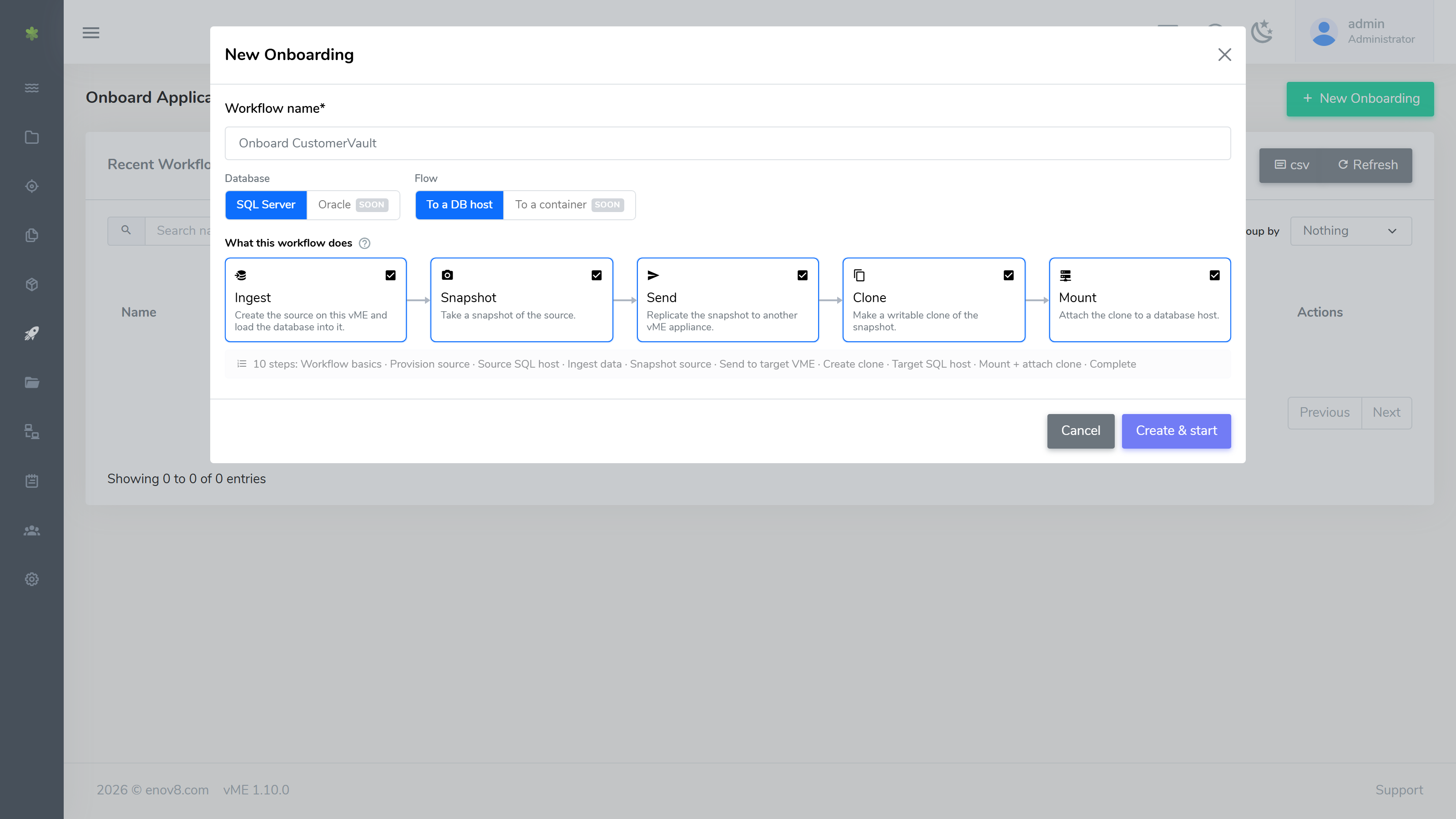Open the copy documents sidebar icon
This screenshot has height=819, width=1456.
[32, 235]
